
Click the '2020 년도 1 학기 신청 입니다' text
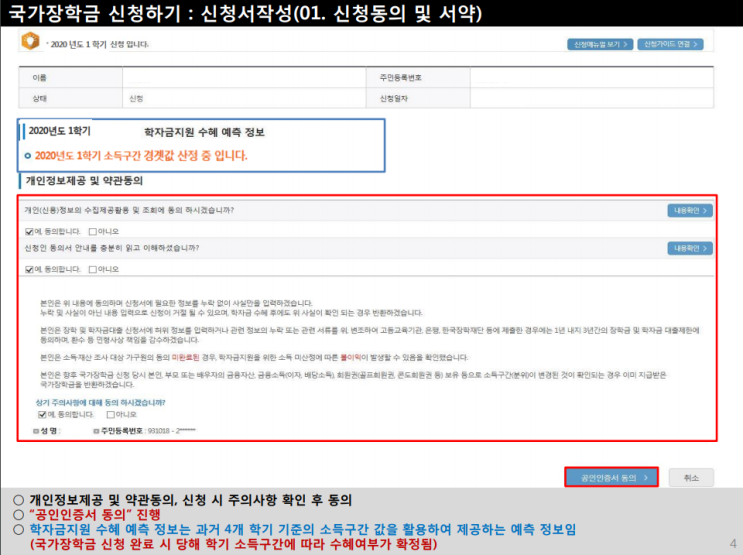point(100,45)
